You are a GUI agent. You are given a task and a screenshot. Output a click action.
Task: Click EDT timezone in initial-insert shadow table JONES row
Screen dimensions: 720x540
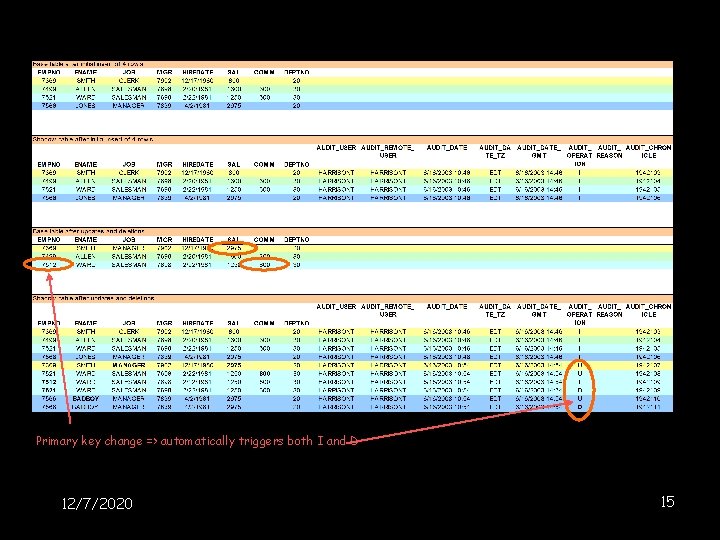point(495,198)
